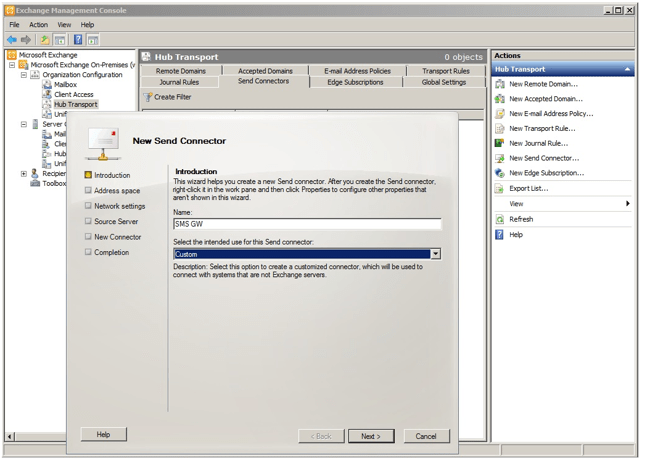
Task: Click the Forward arrow toolbar icon
Action: 26,40
